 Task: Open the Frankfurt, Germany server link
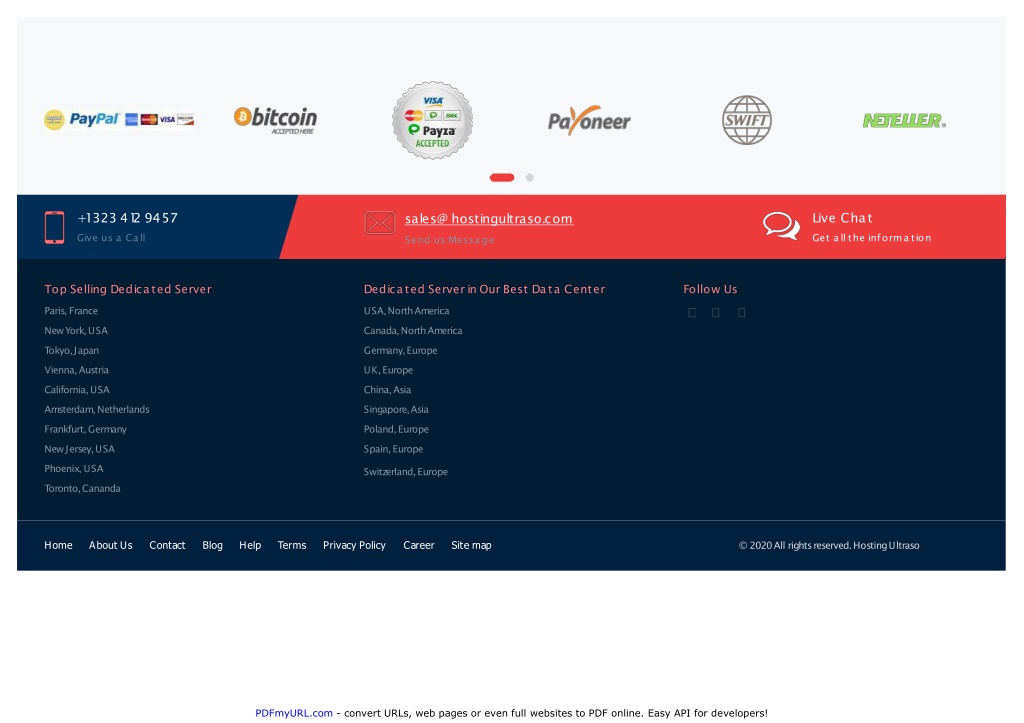click(x=86, y=429)
